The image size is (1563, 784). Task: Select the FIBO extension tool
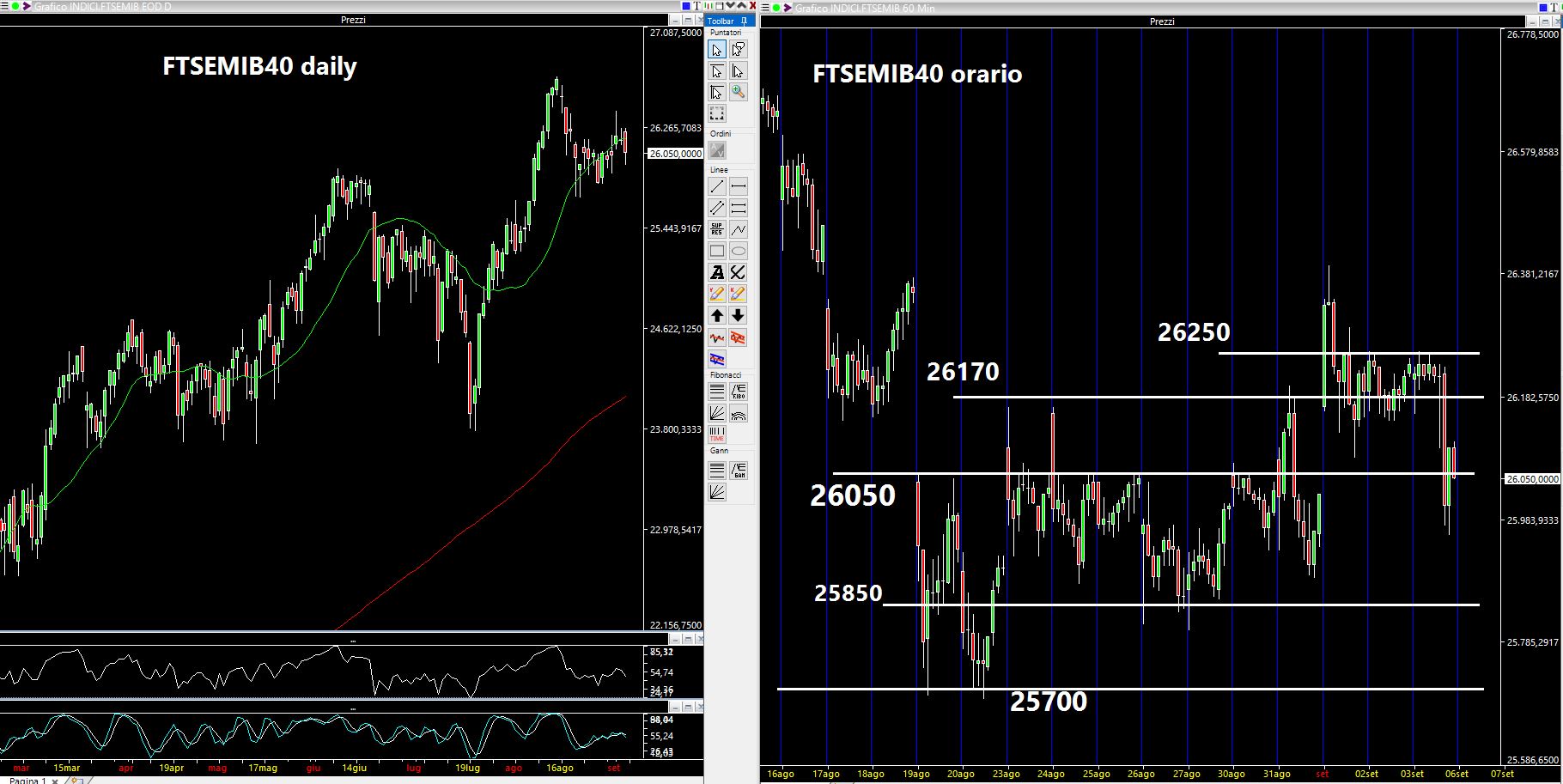(738, 392)
